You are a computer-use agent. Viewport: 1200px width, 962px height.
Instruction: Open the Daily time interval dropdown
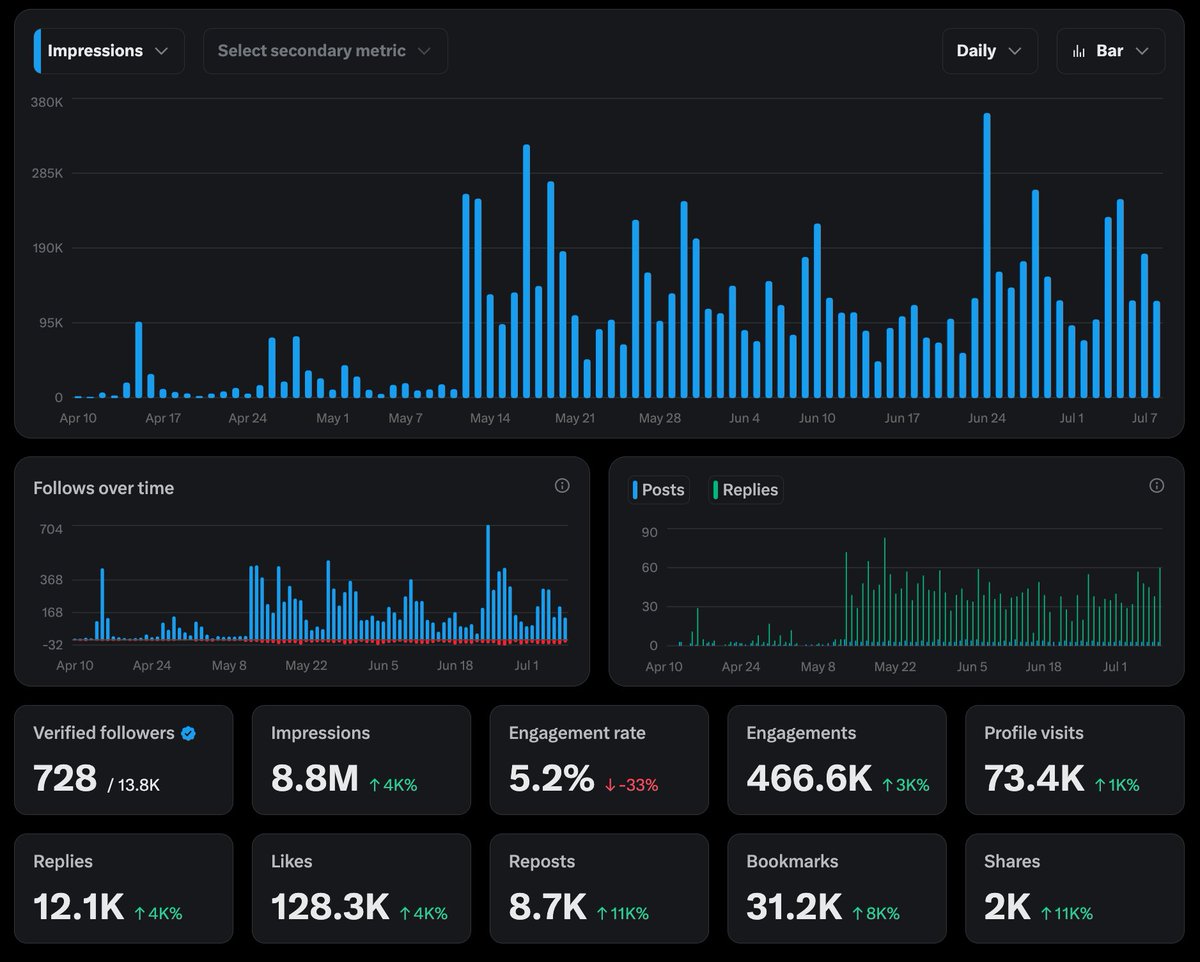[x=989, y=51]
